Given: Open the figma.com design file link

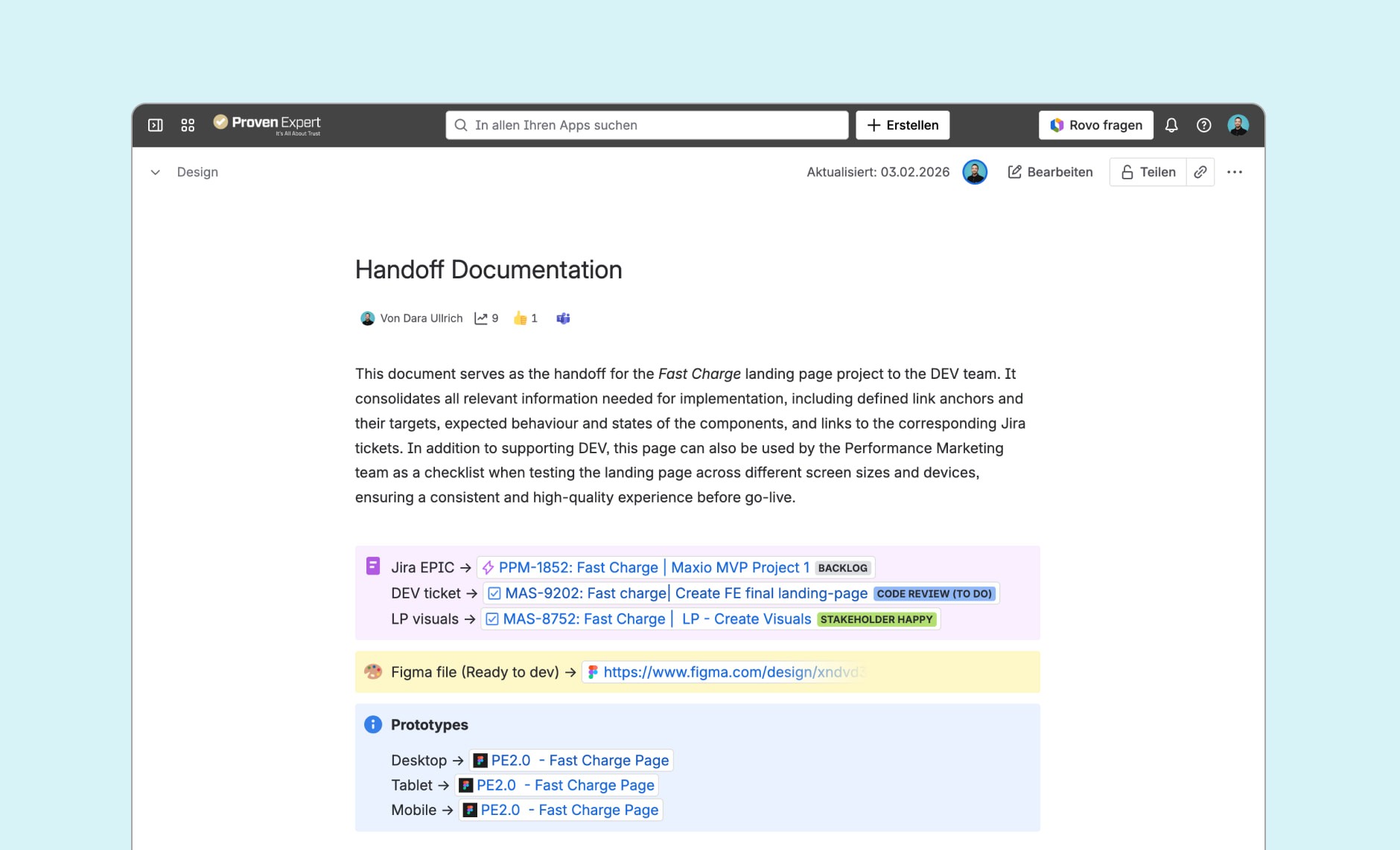Looking at the screenshot, I should [x=734, y=672].
